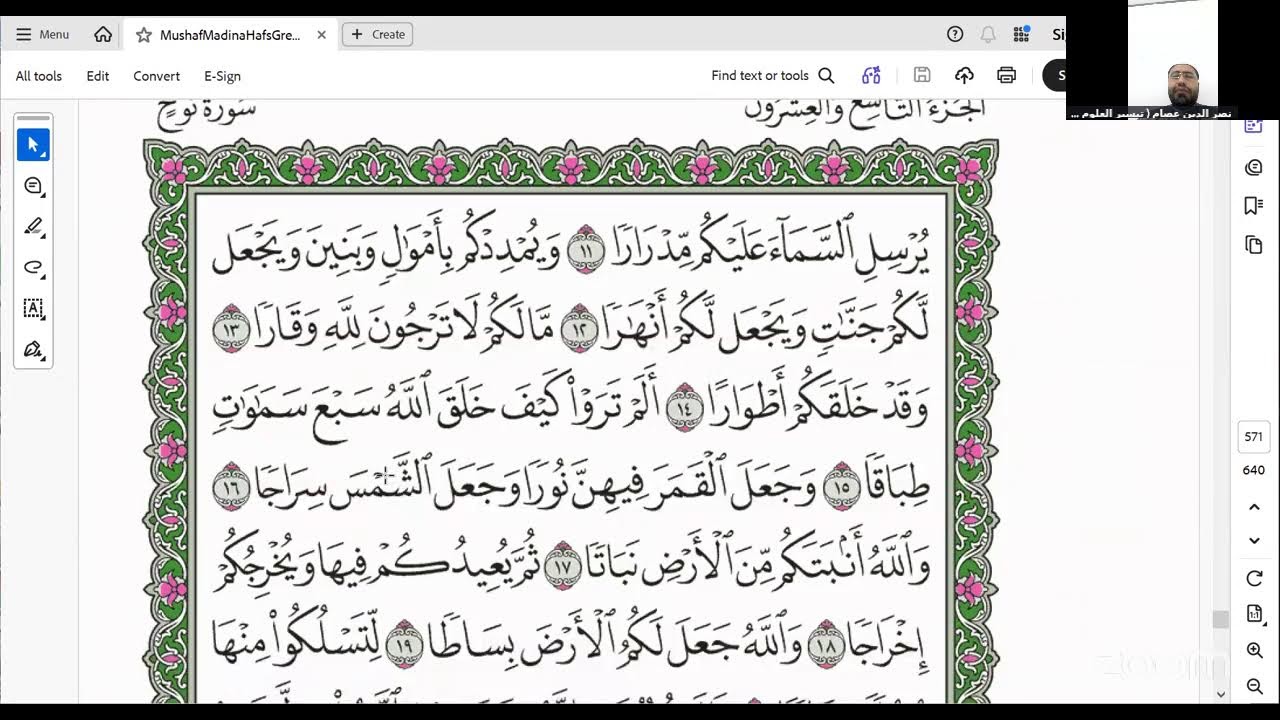The image size is (1280, 720).
Task: Open the E-Sign menu
Action: (x=222, y=76)
